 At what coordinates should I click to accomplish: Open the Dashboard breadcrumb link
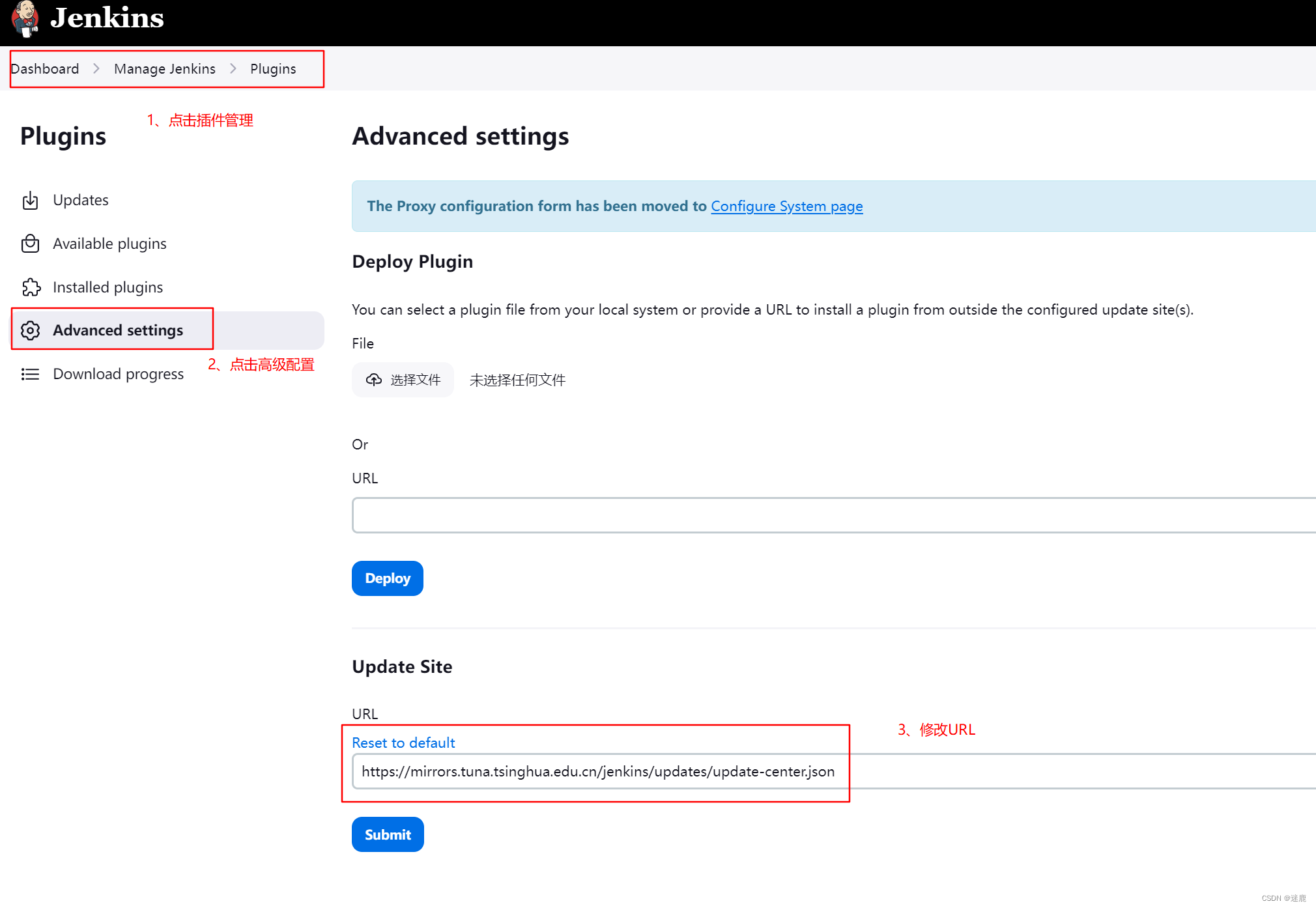click(44, 68)
